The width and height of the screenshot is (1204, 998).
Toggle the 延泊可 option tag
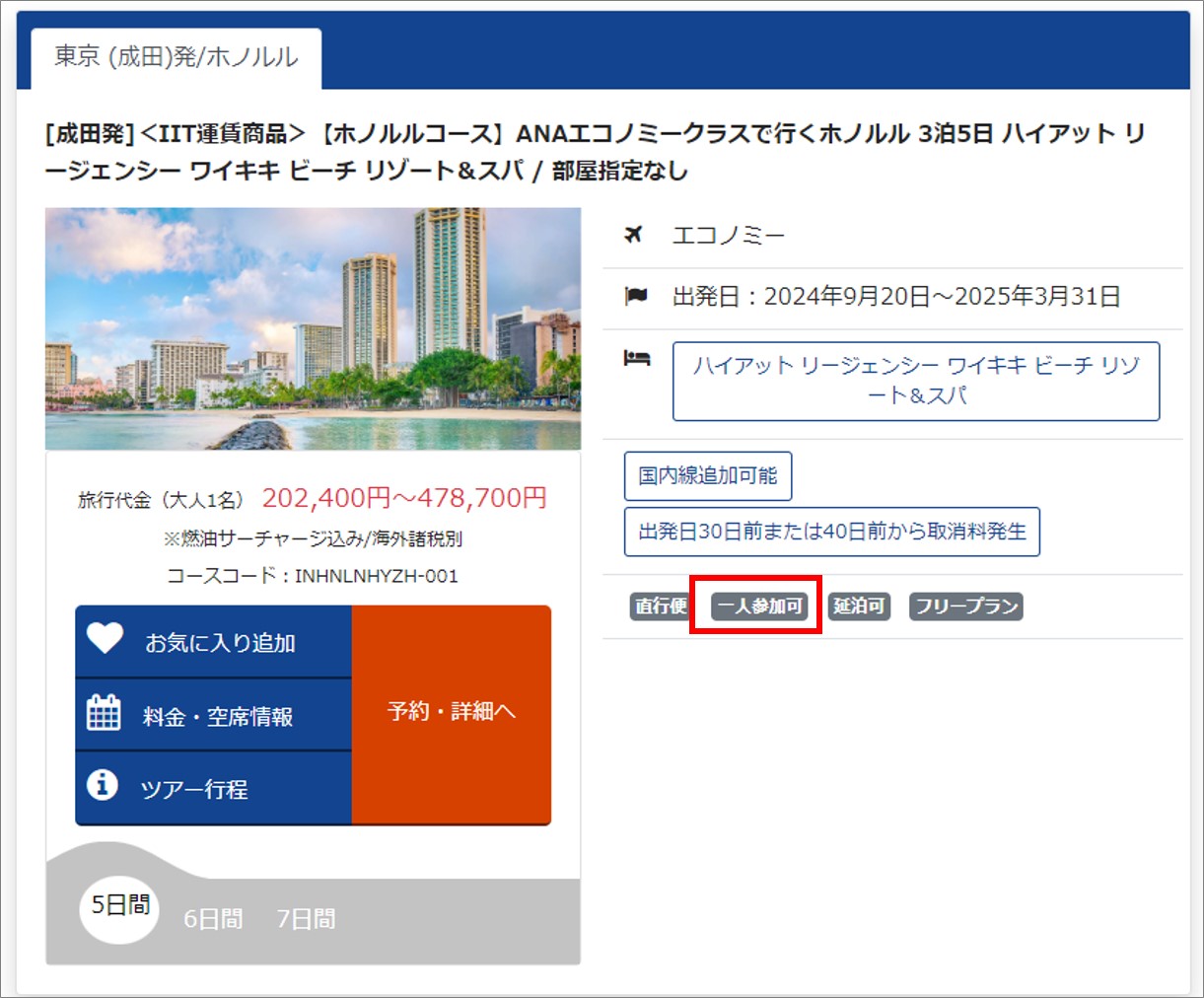(858, 607)
